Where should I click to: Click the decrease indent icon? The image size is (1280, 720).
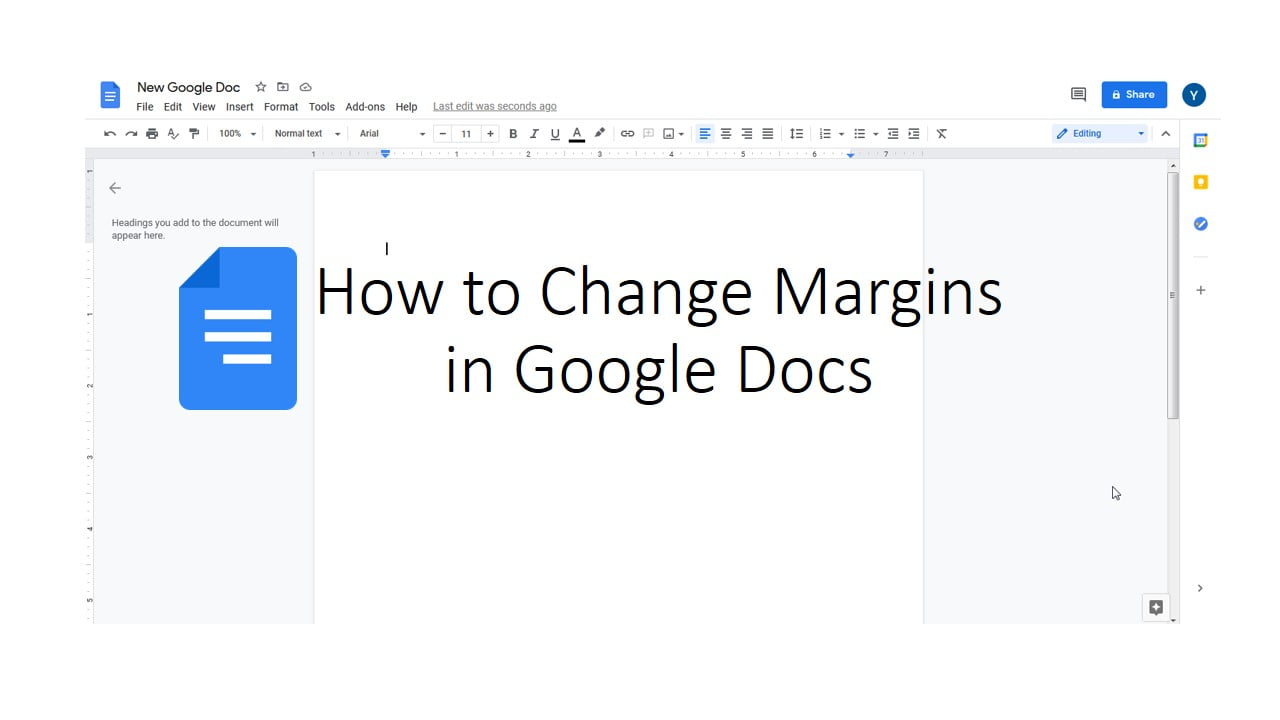pos(893,134)
